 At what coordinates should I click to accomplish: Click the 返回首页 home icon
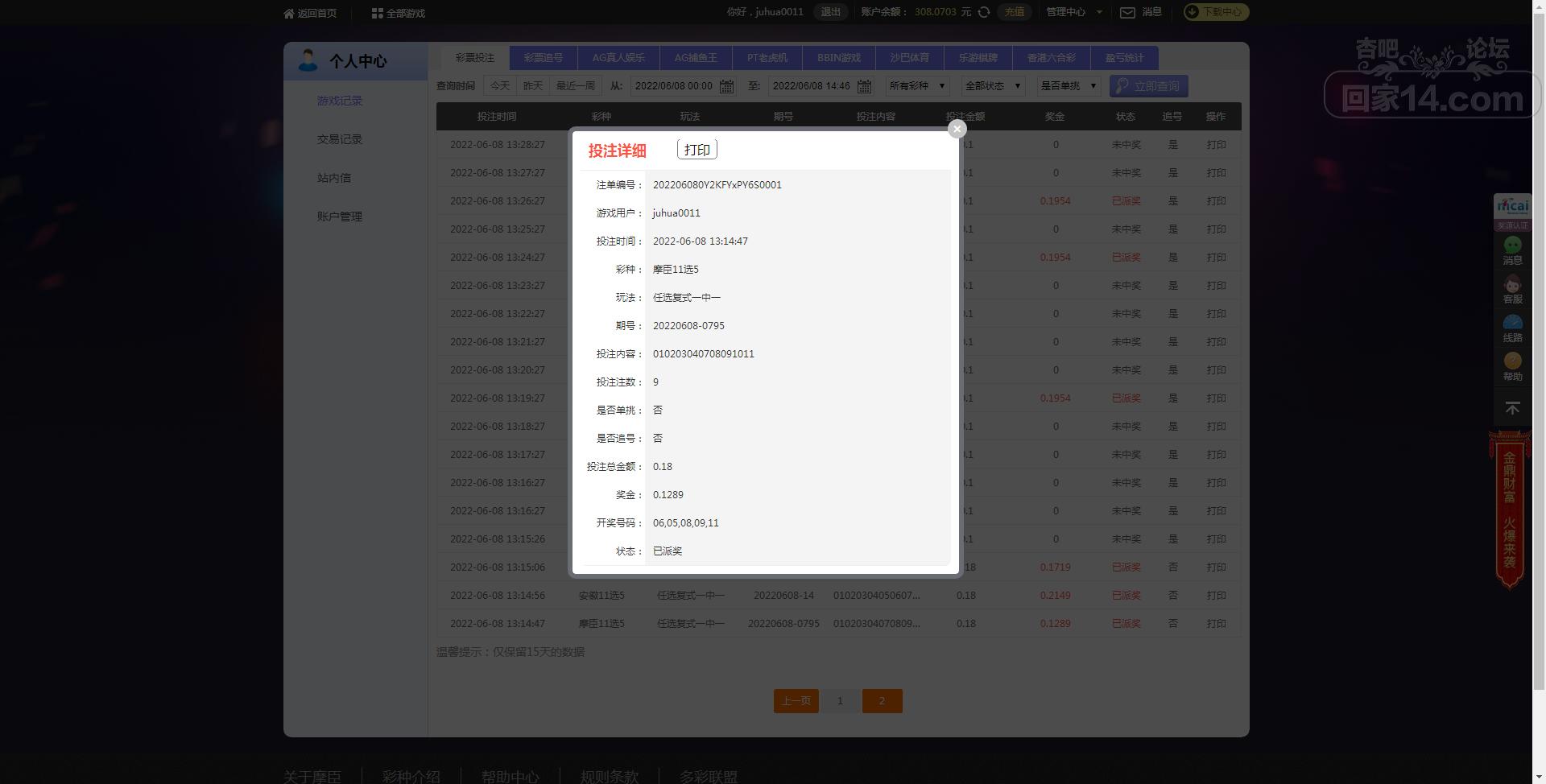click(x=289, y=13)
